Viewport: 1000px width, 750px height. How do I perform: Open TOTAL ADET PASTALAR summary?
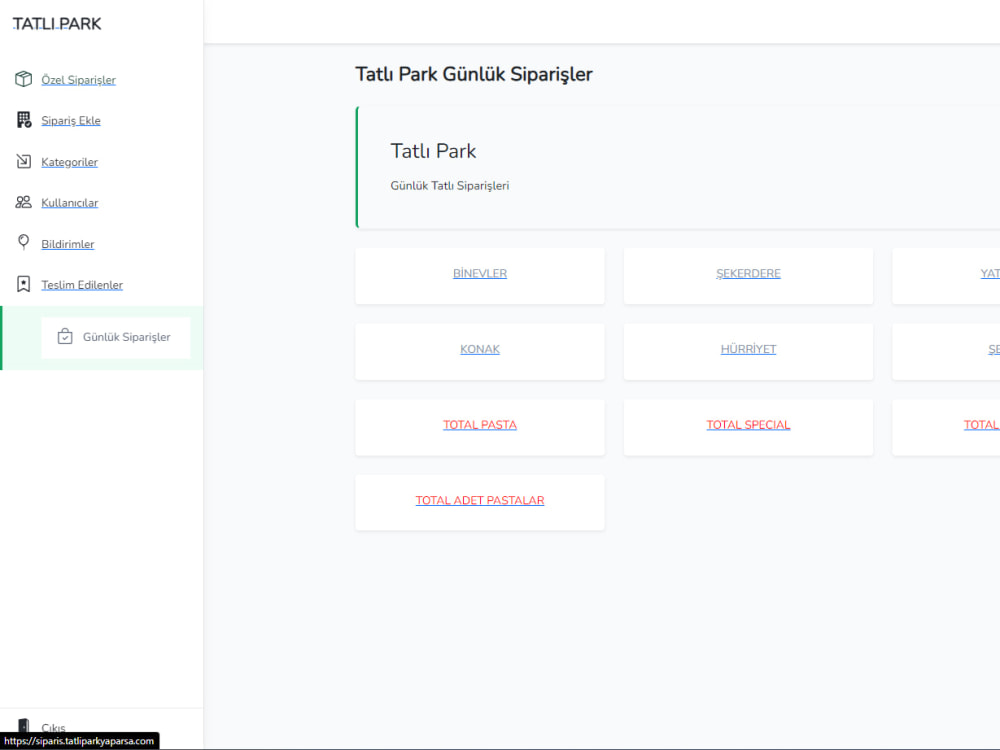(x=480, y=501)
